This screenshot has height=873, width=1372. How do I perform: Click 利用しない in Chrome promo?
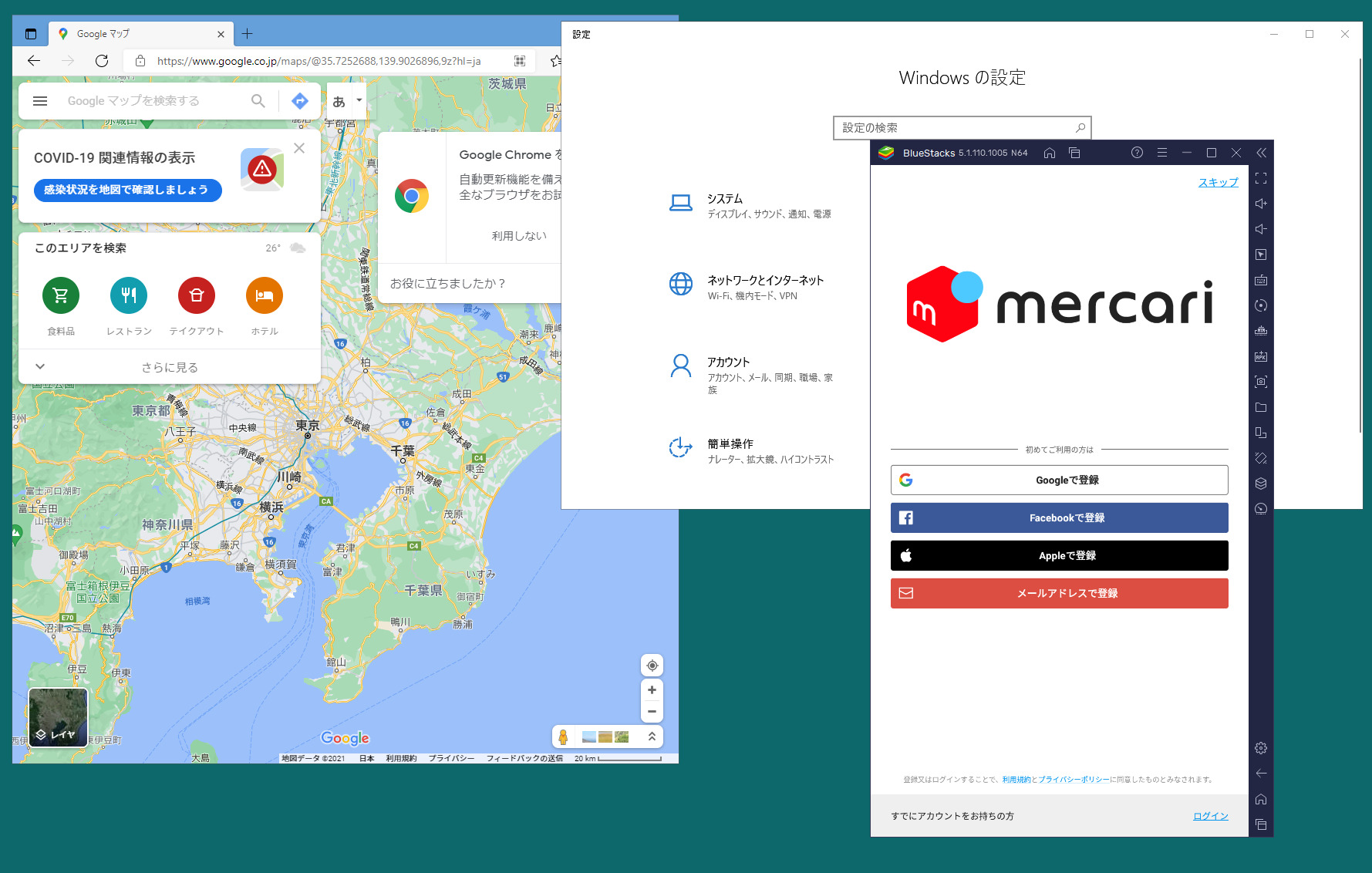coord(519,236)
